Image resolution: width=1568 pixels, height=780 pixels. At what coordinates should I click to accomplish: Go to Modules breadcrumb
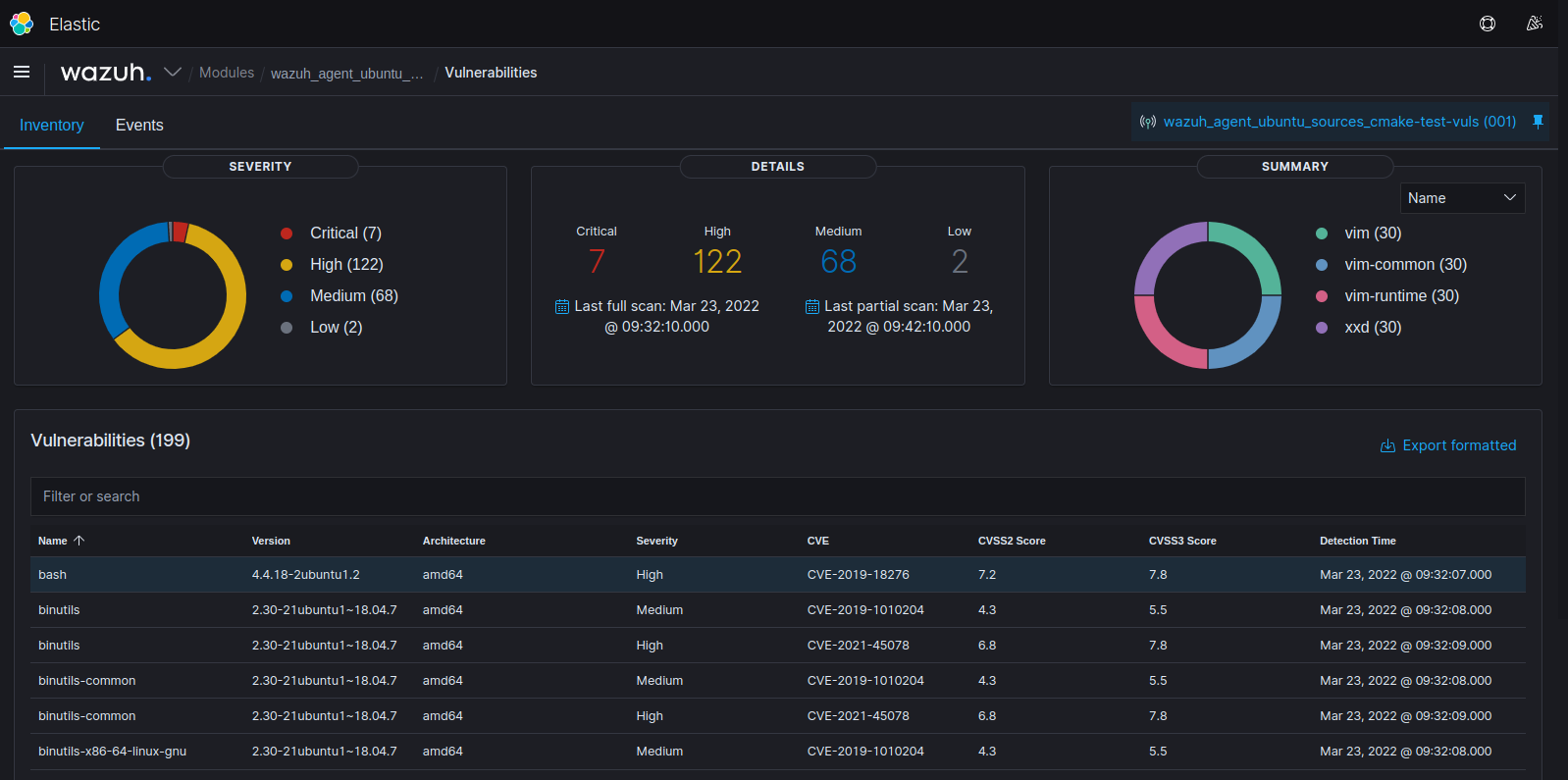click(227, 73)
